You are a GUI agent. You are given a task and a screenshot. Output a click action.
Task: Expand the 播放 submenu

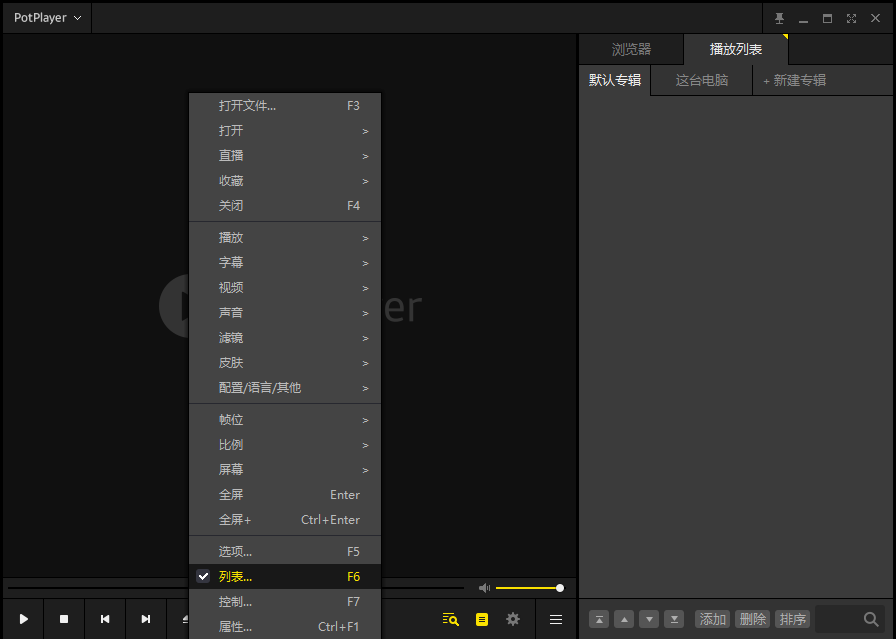[285, 238]
